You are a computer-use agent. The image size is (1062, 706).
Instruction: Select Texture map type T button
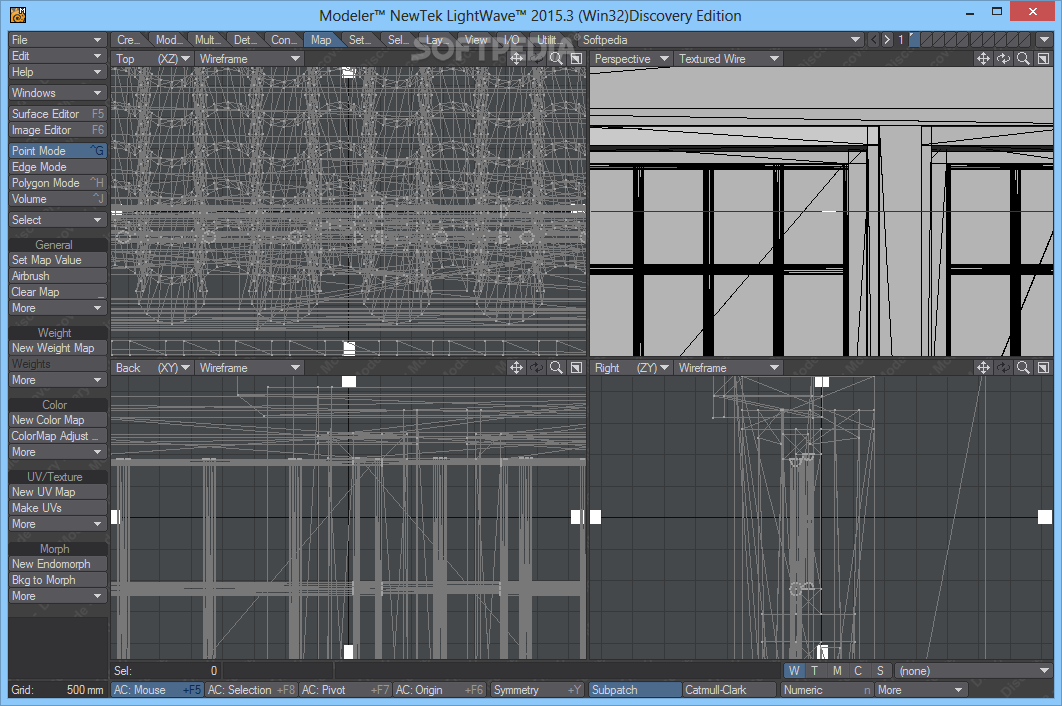815,671
